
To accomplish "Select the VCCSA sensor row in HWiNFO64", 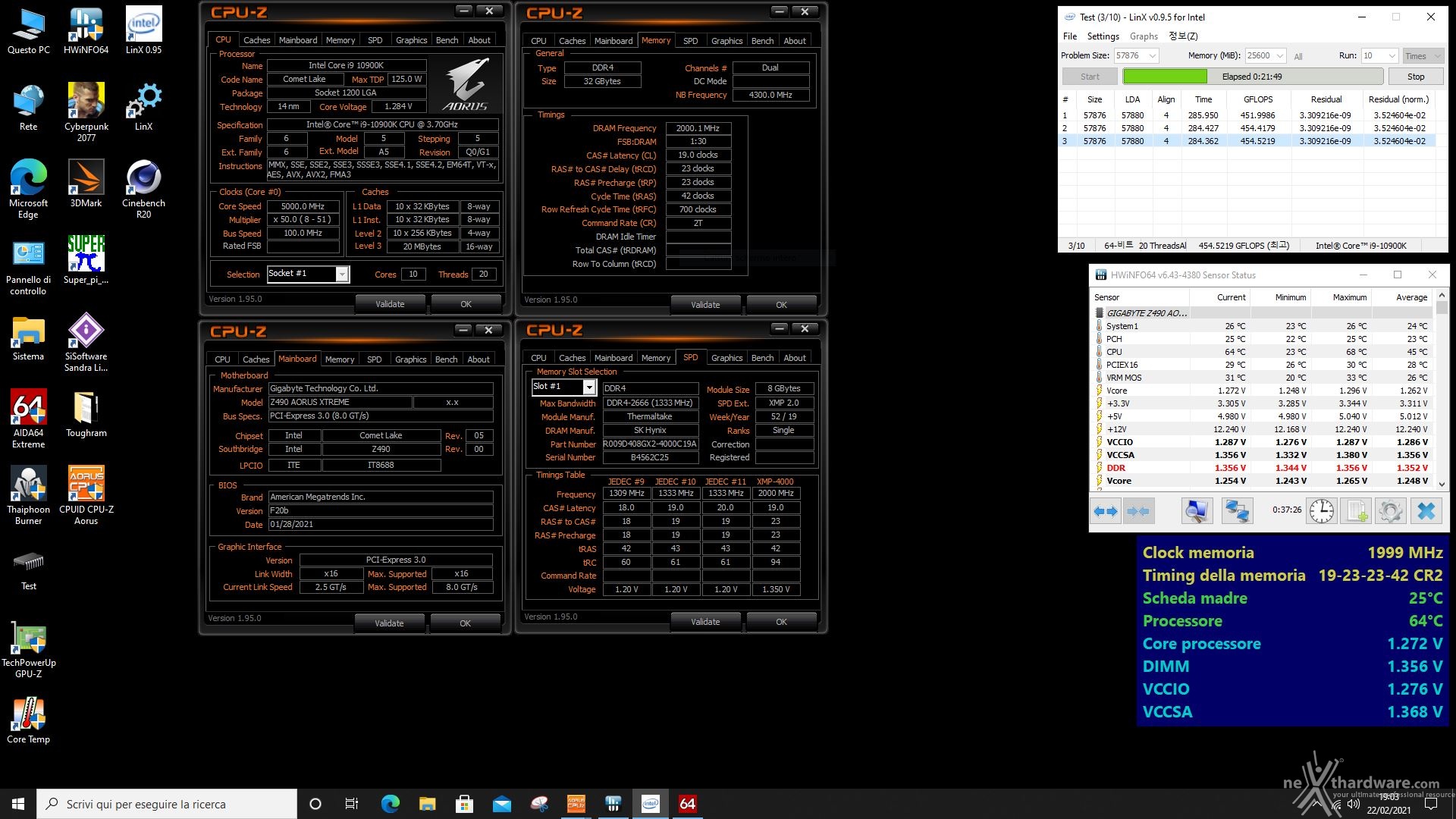I will (1263, 455).
